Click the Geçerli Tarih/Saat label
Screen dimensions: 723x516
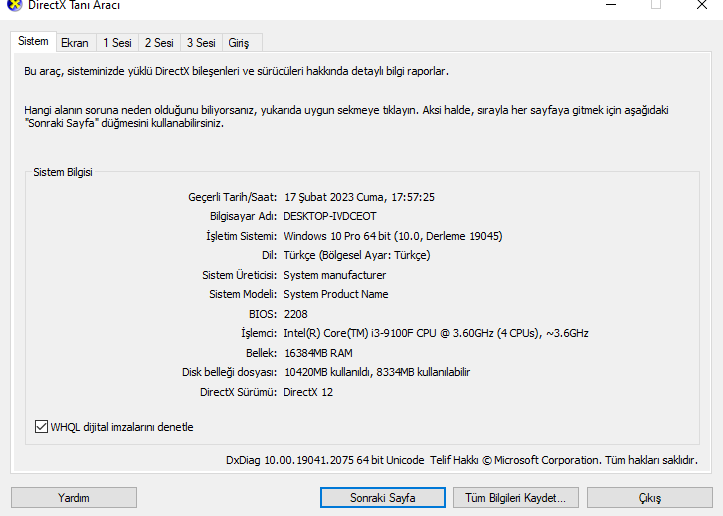click(232, 197)
